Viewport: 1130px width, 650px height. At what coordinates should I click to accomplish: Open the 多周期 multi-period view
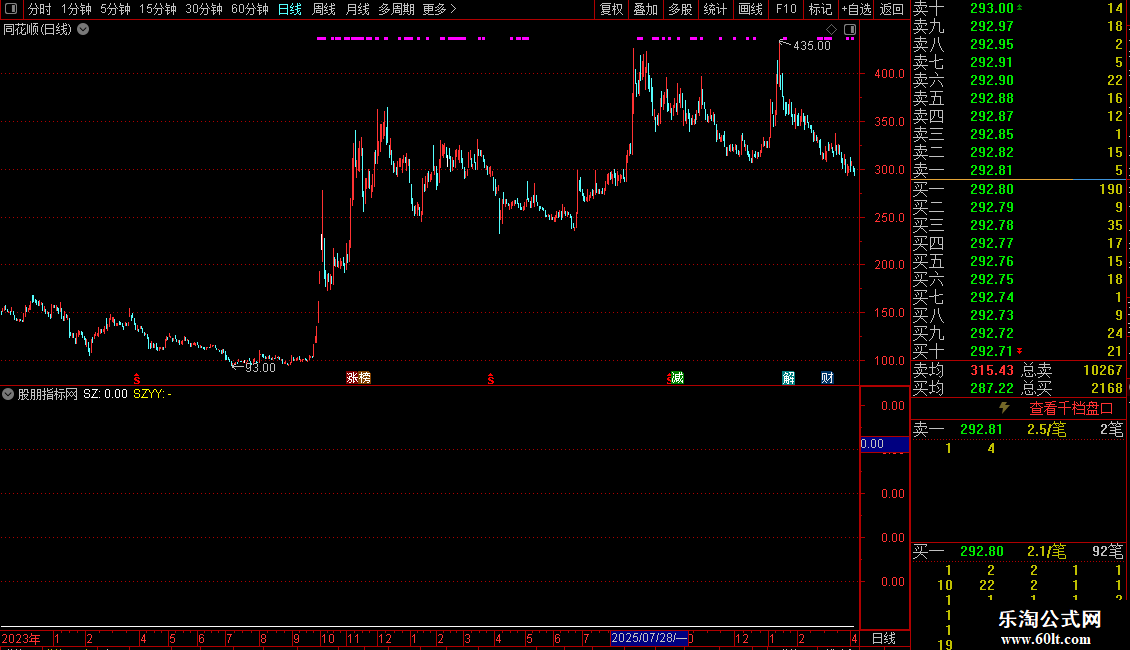[396, 9]
